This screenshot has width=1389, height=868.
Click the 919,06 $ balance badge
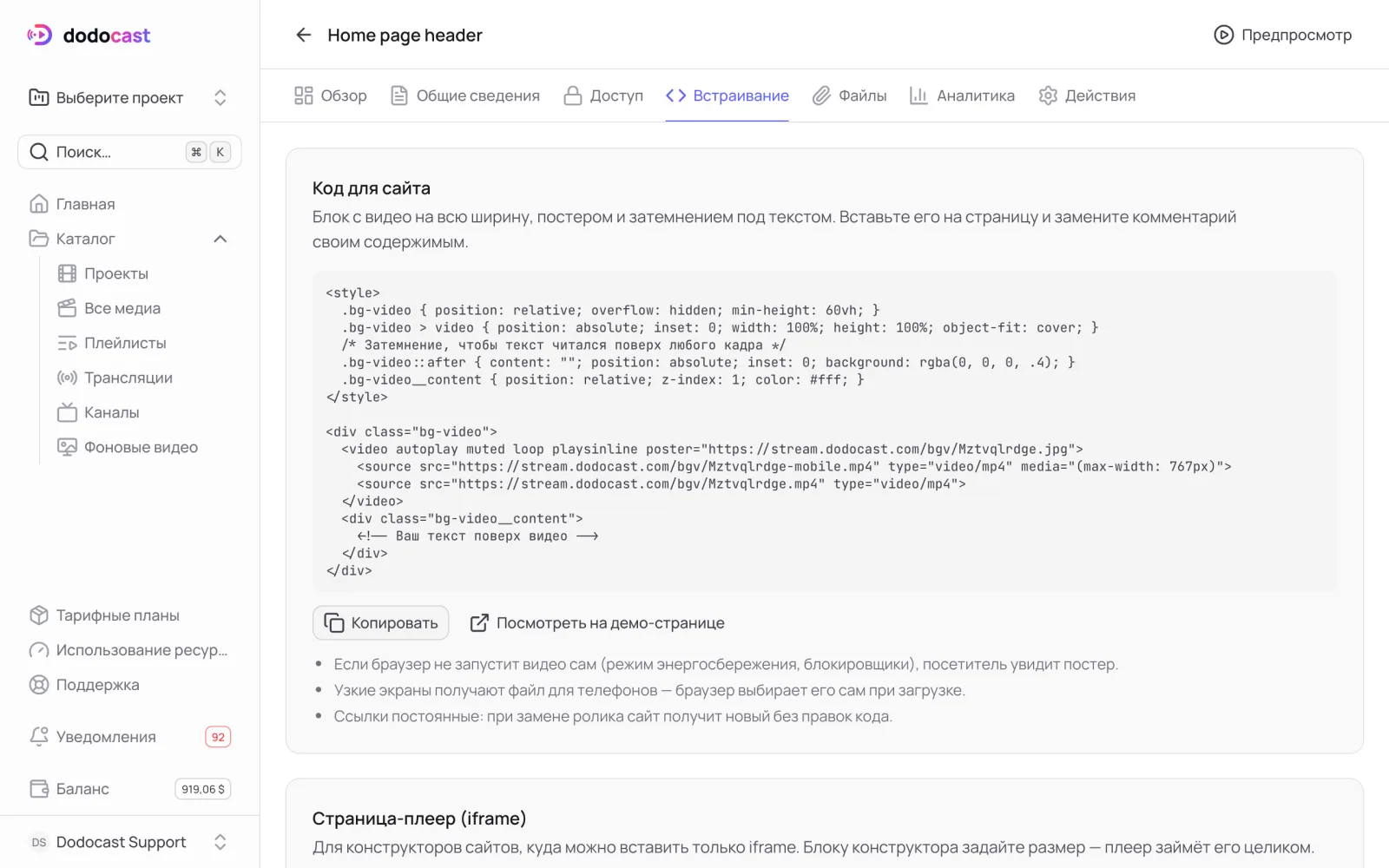(203, 789)
